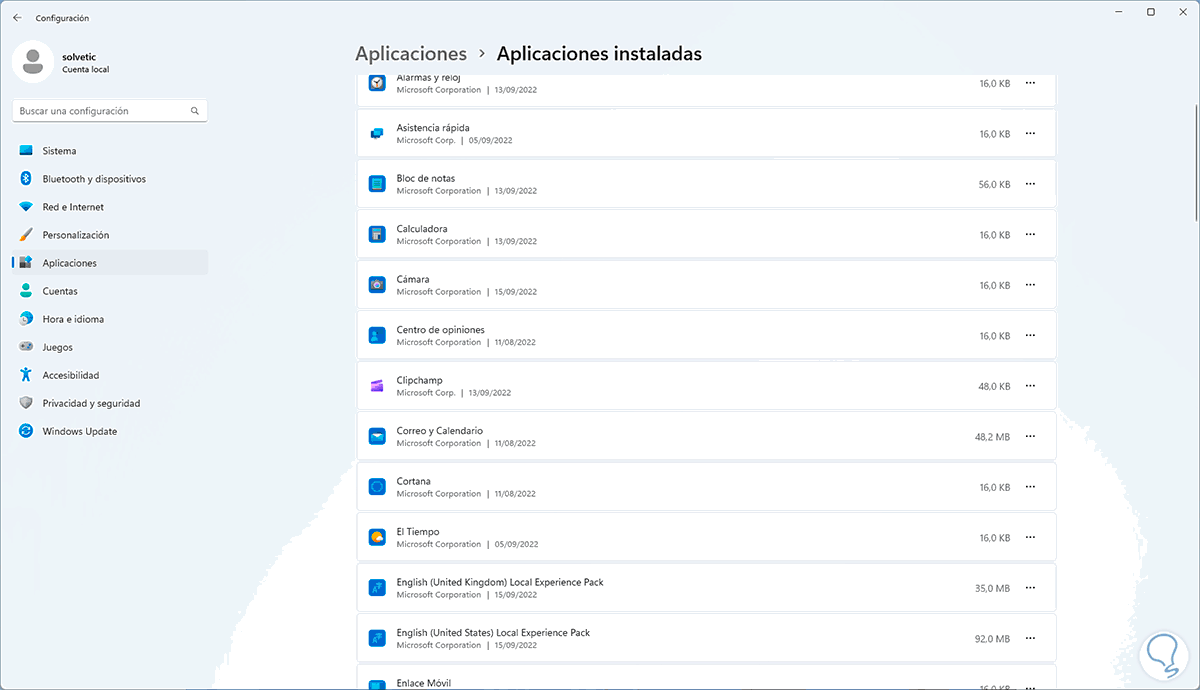1200x690 pixels.
Task: Go to Accesibilidad settings
Action: click(110, 375)
